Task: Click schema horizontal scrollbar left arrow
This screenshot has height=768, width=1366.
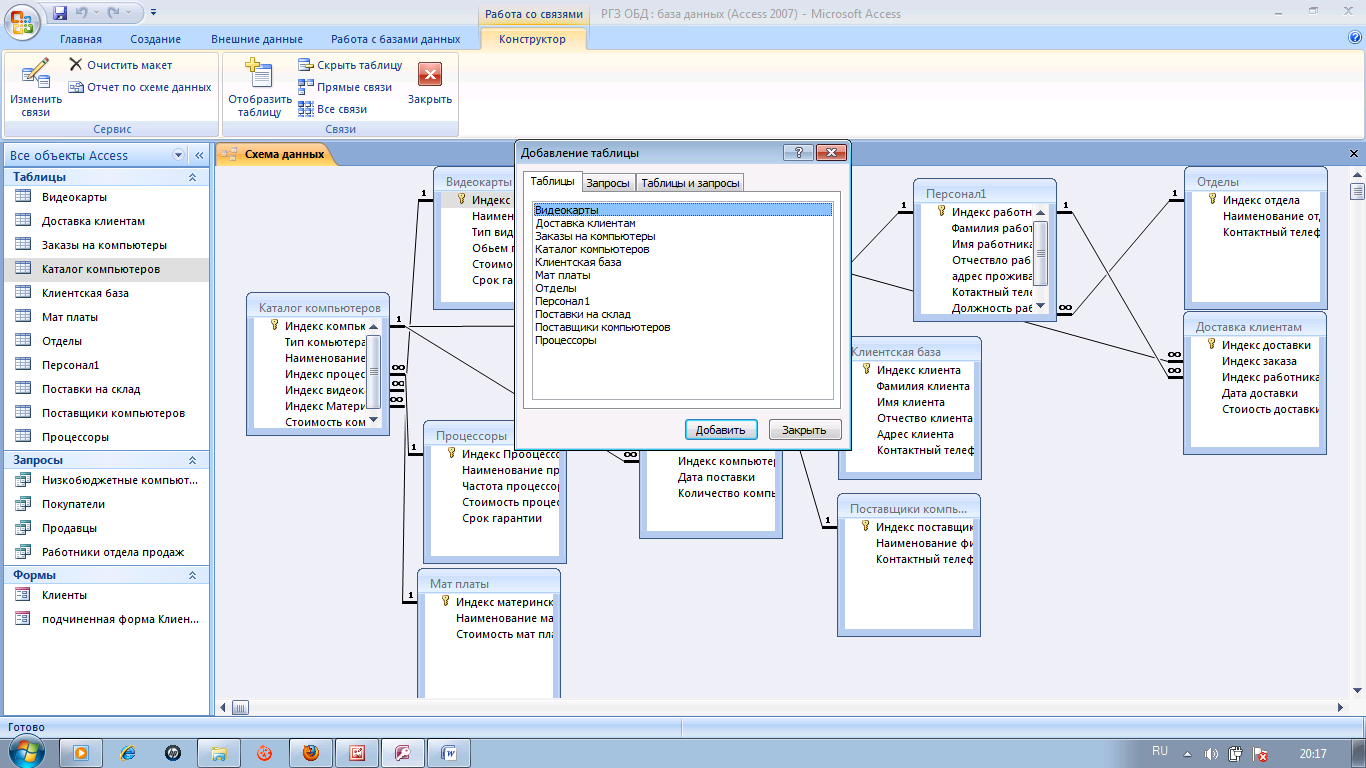Action: tap(224, 707)
